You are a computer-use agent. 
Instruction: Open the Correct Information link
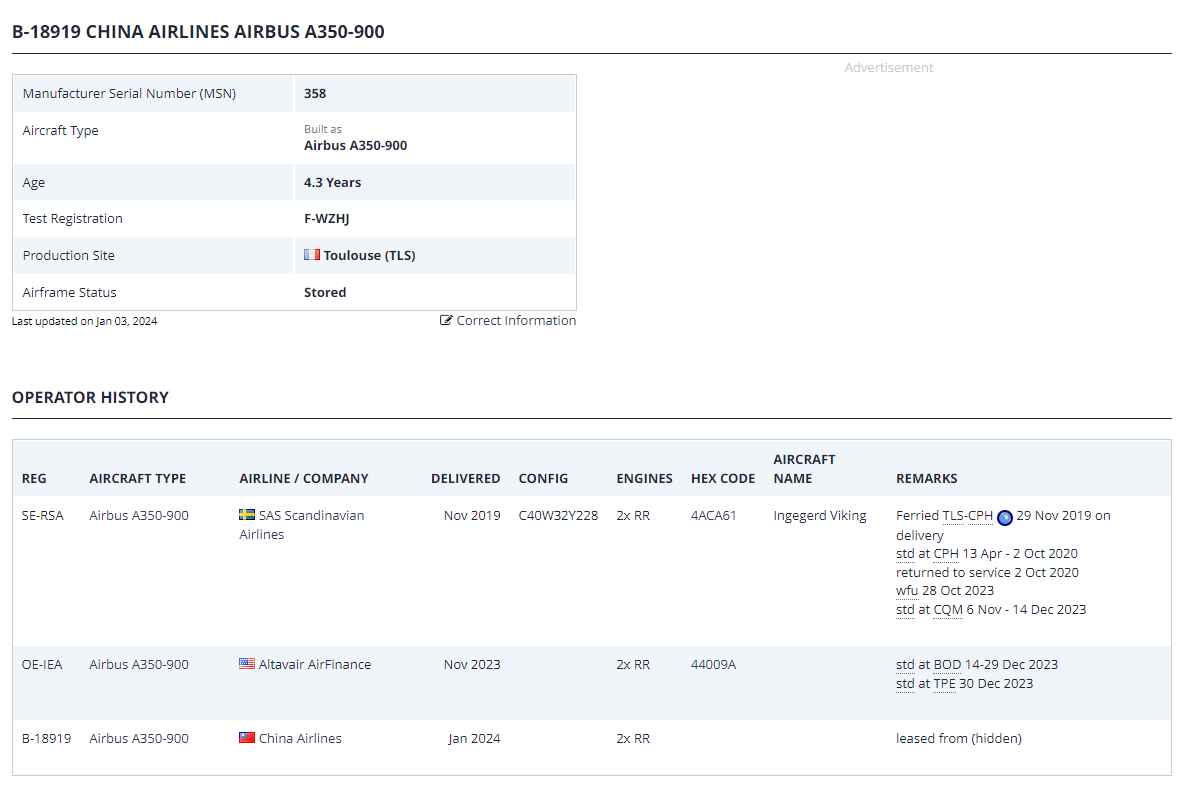click(516, 321)
